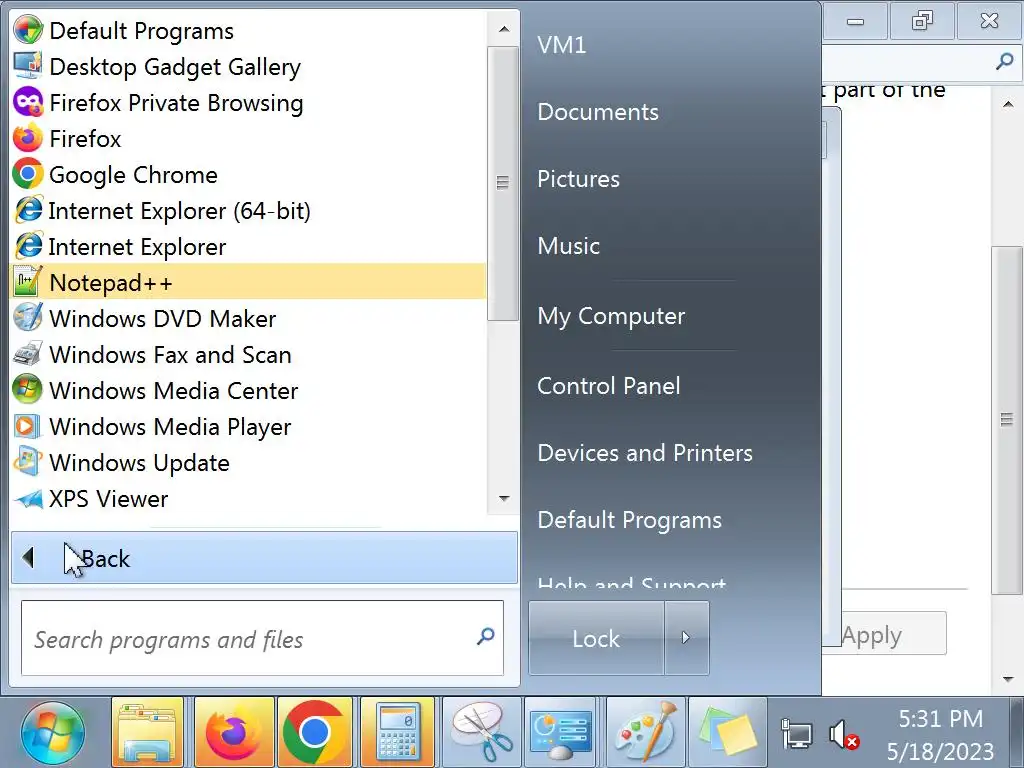Open Calculator in the taskbar
Image resolution: width=1024 pixels, height=768 pixels.
coord(397,733)
